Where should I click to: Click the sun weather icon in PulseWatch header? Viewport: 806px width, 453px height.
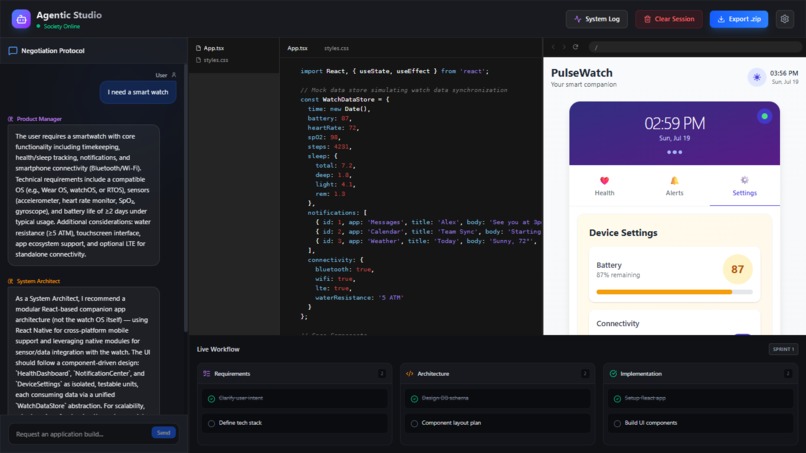point(757,78)
